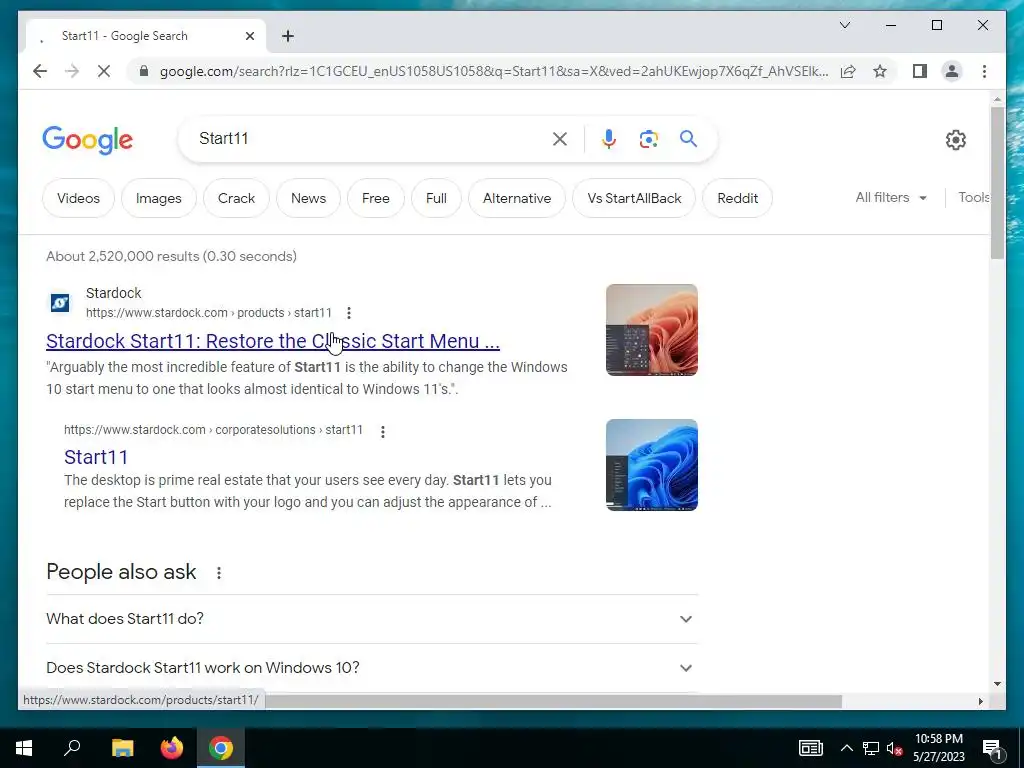Close the Start11 Google Search tab

249,36
